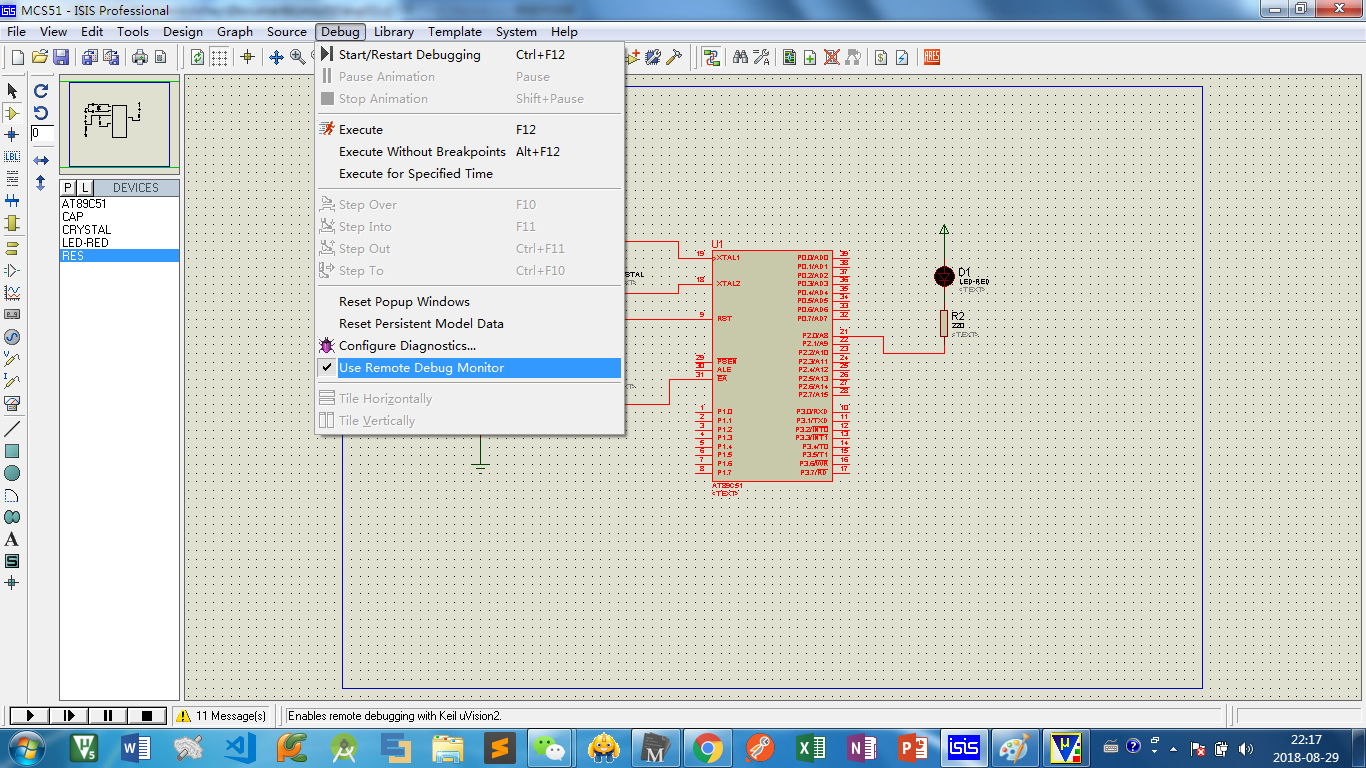Select AT89C51 in the devices list

119,204
